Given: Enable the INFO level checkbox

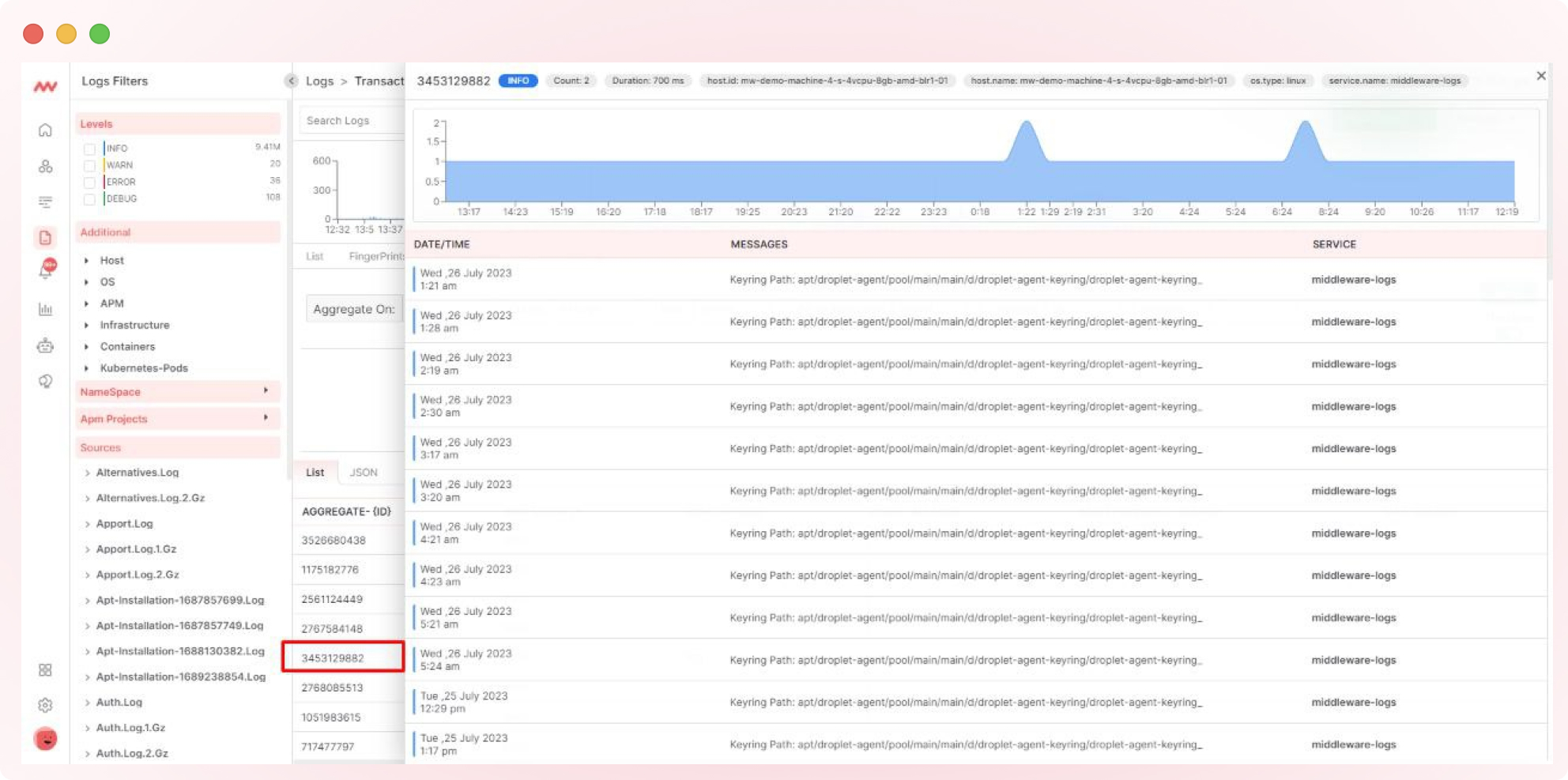Looking at the screenshot, I should [x=89, y=148].
